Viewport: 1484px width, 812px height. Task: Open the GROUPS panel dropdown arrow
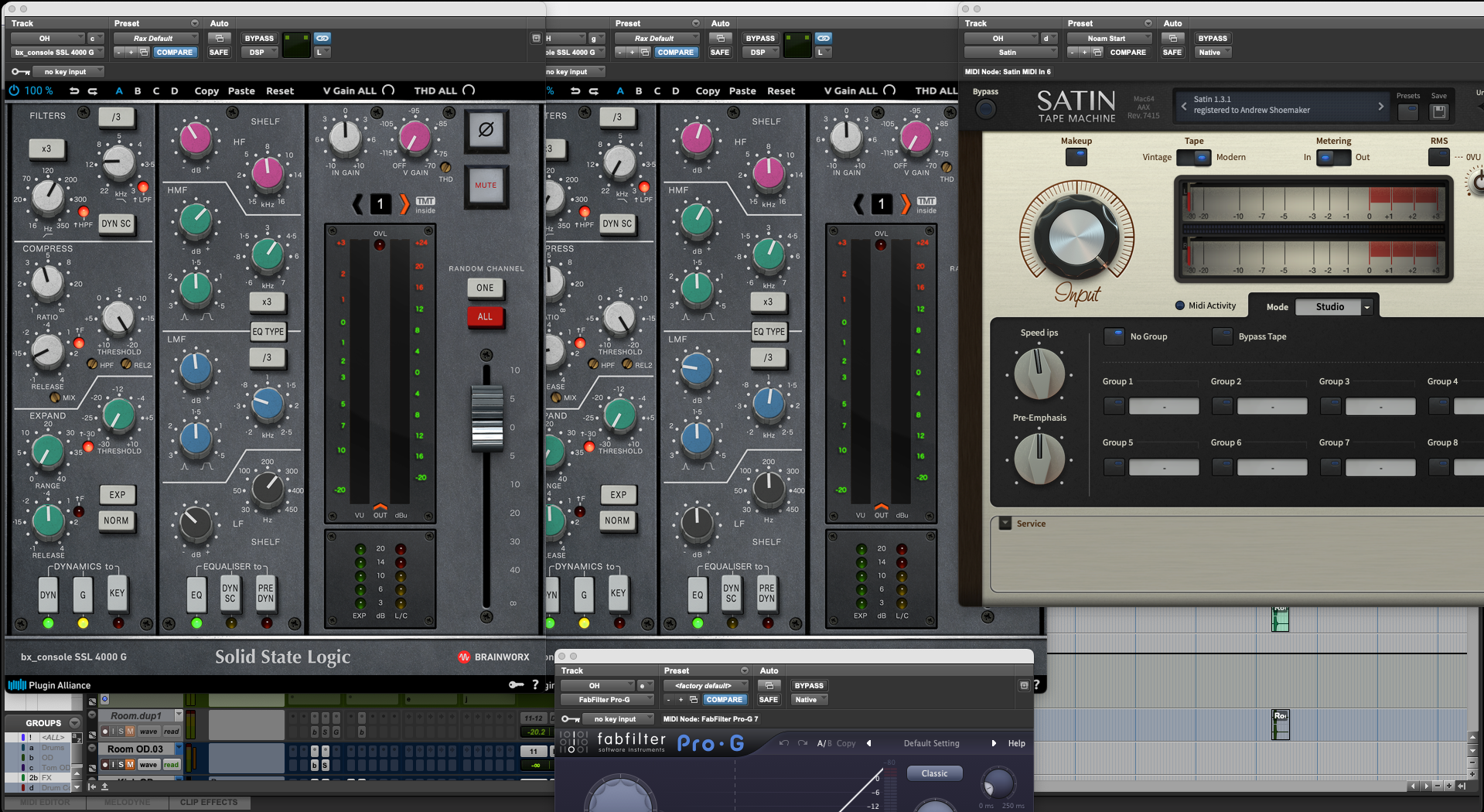75,722
